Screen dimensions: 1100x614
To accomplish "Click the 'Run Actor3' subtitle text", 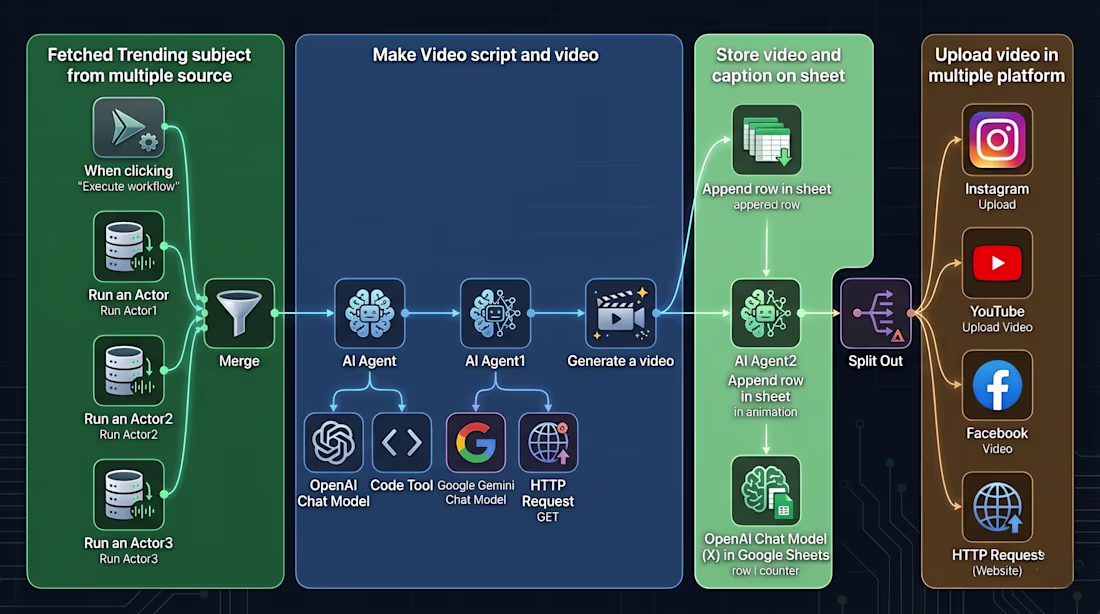I will click(x=128, y=559).
